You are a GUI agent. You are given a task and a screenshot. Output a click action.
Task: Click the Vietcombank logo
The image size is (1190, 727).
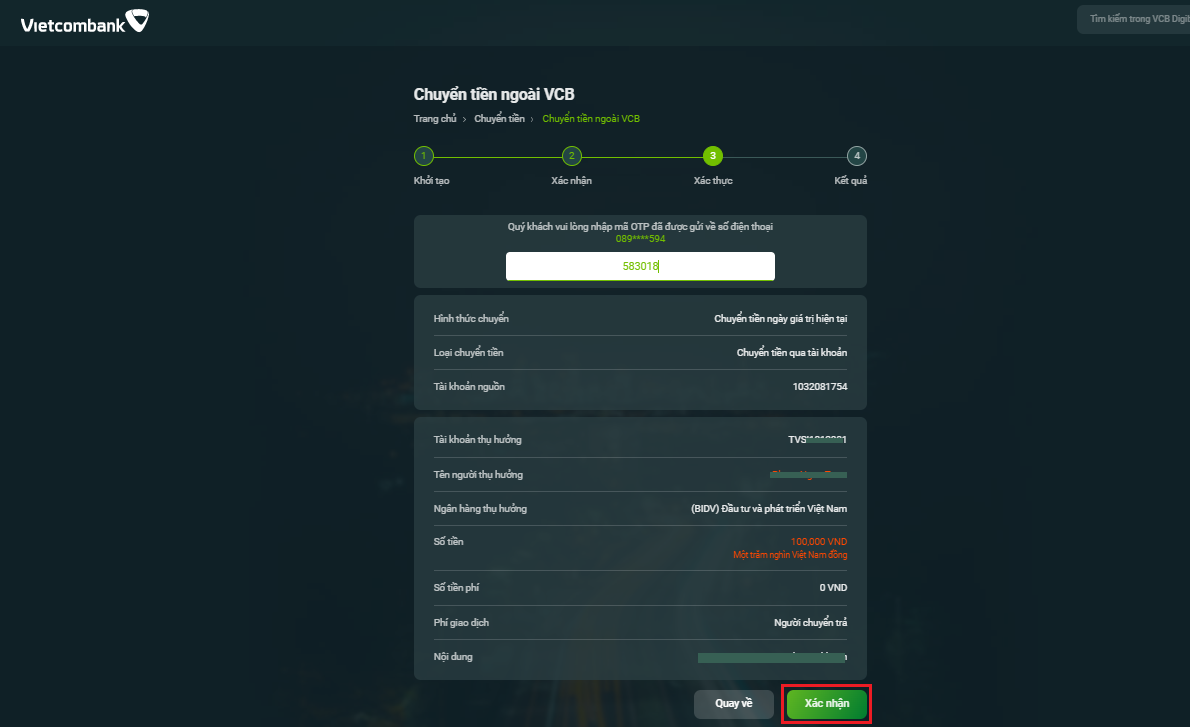point(84,21)
